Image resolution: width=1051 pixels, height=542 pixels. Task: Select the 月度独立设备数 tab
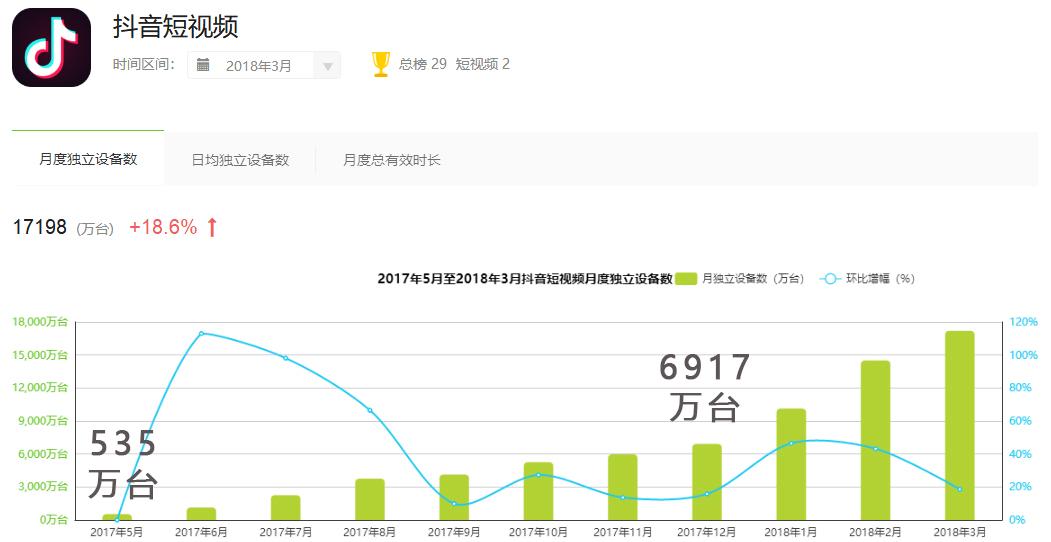tap(88, 159)
